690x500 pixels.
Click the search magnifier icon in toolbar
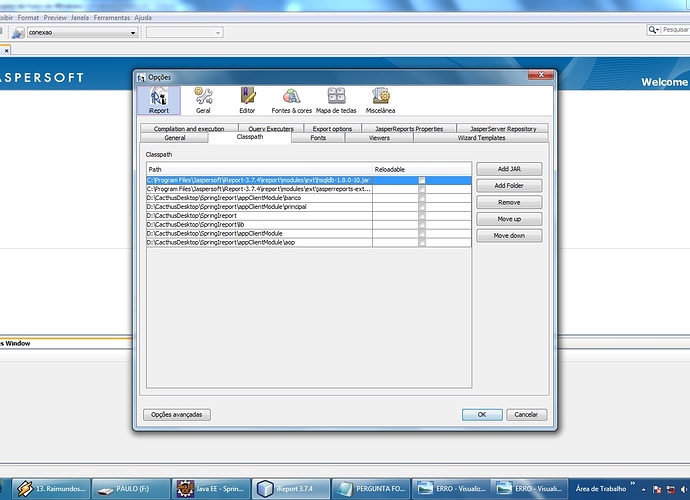[x=653, y=29]
